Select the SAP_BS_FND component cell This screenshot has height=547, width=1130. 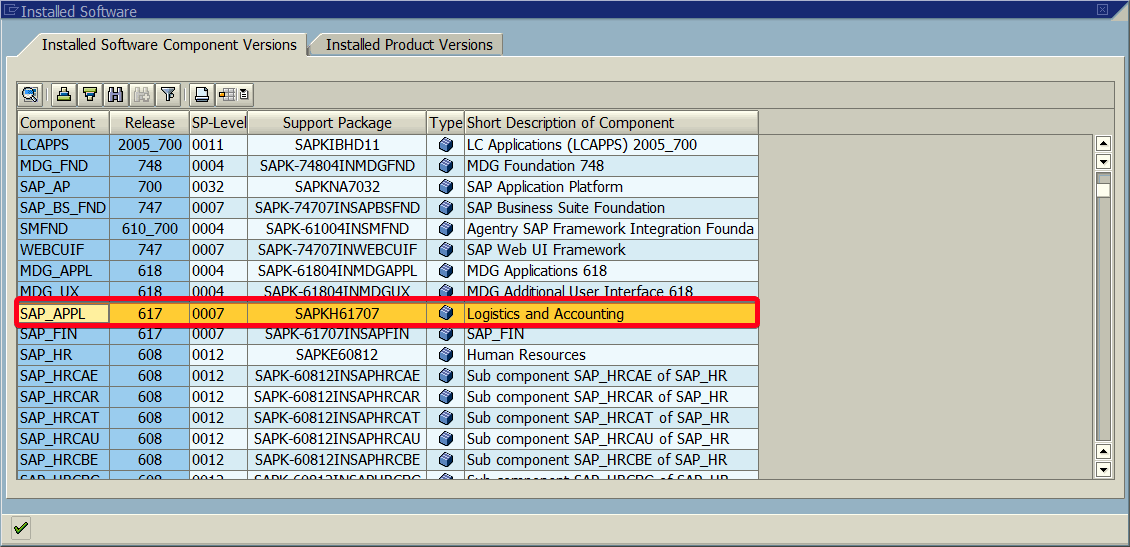pos(63,208)
